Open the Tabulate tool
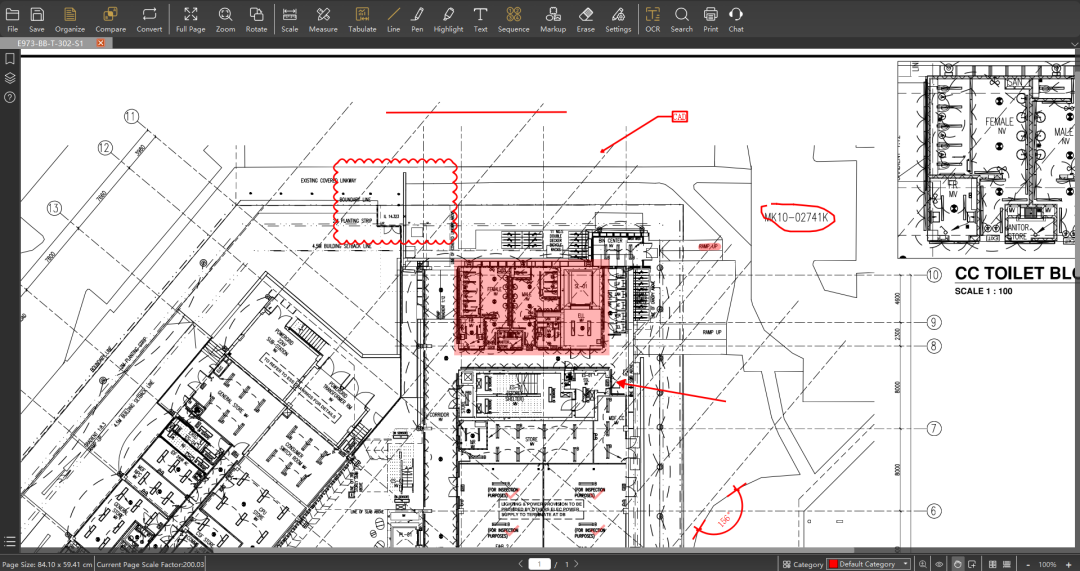 (362, 19)
